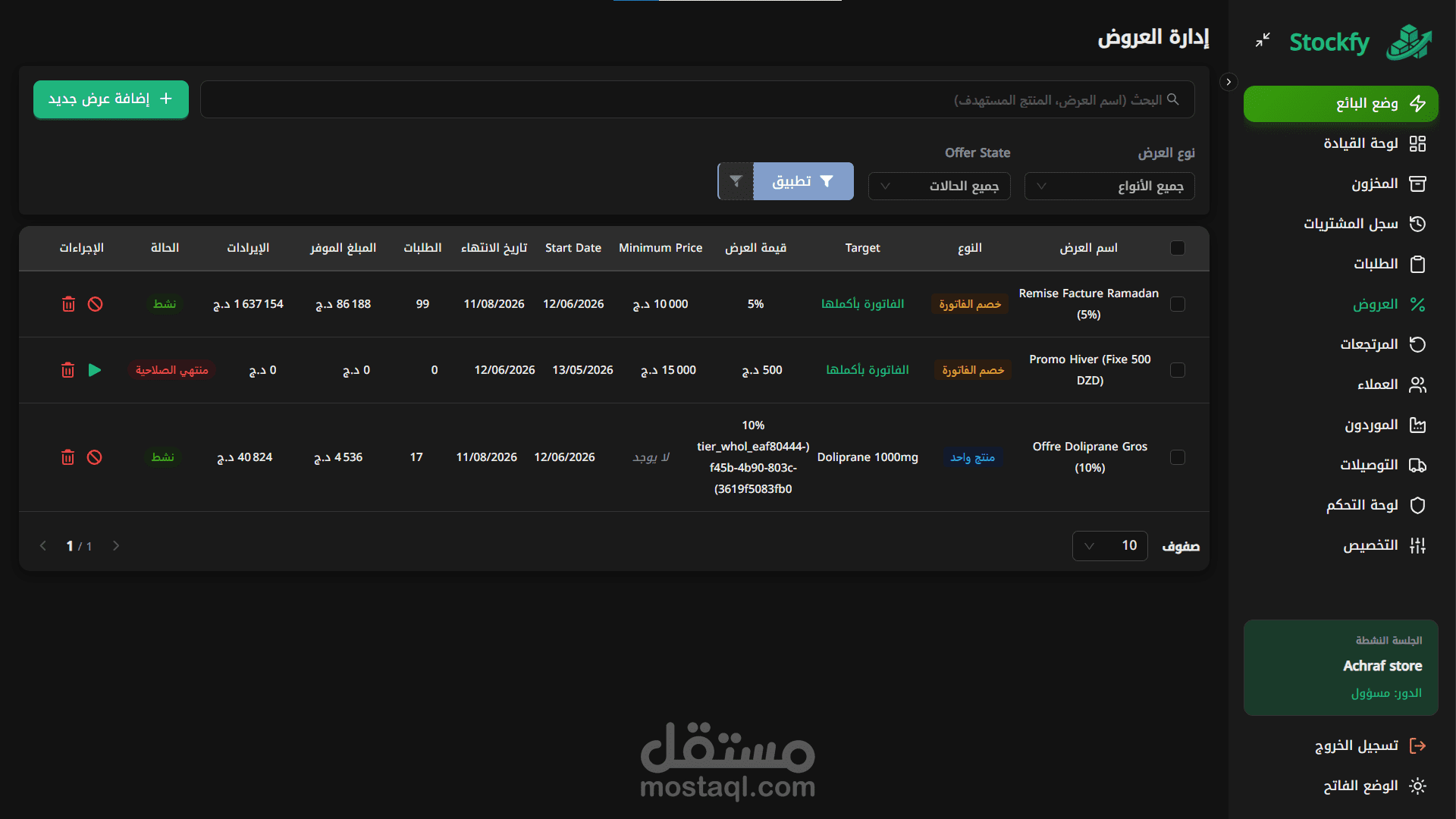Click add new offer إضافة عرض جديد
Screen dimensions: 1456x819
[111, 99]
